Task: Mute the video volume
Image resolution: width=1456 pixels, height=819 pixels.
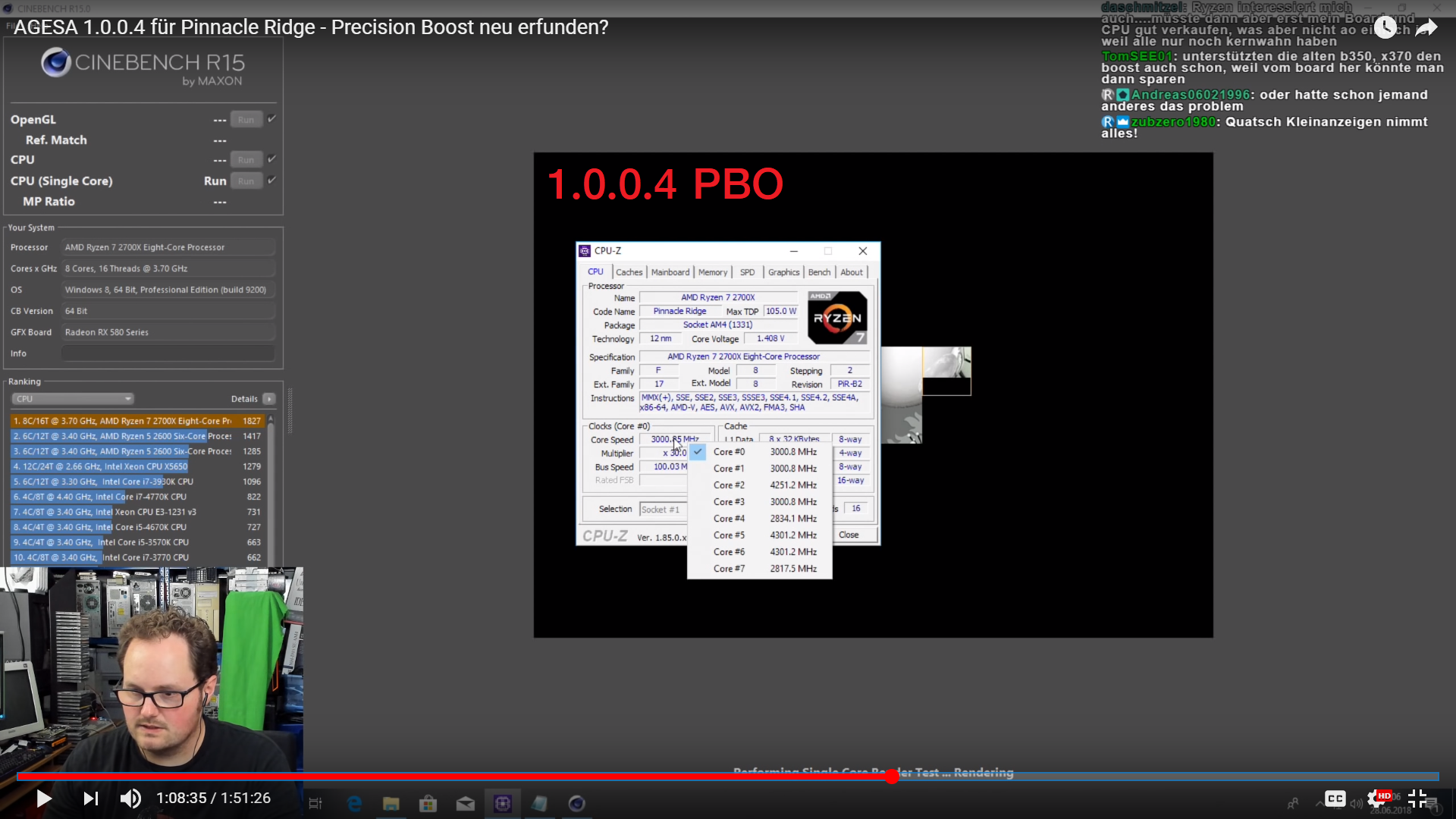Action: [130, 799]
